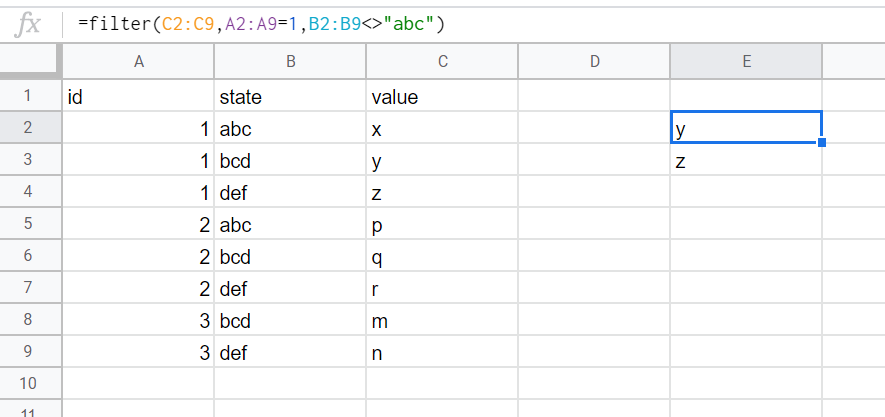Select cell E3 containing "z"

pyautogui.click(x=746, y=161)
